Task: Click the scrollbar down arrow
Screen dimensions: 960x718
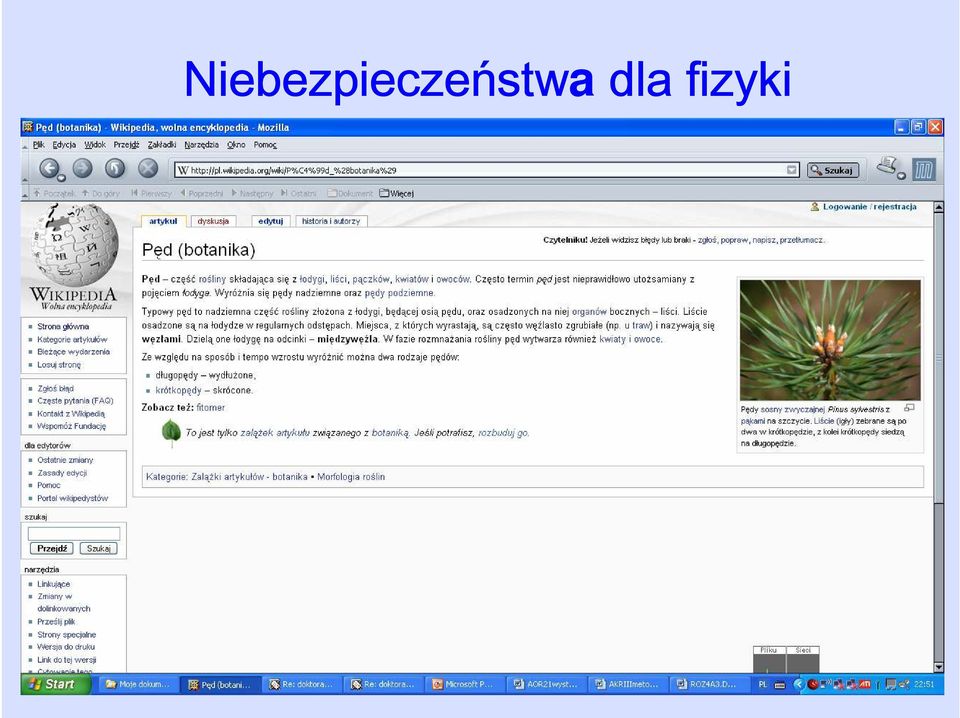Action: coord(939,667)
